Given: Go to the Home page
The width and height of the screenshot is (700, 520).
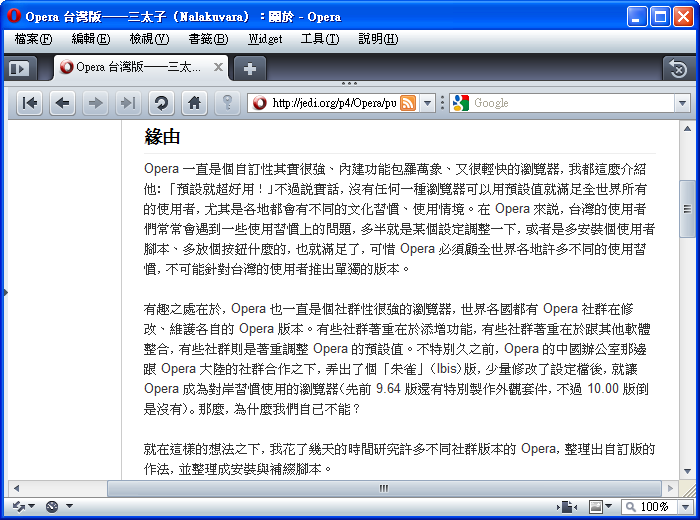Looking at the screenshot, I should pos(195,103).
